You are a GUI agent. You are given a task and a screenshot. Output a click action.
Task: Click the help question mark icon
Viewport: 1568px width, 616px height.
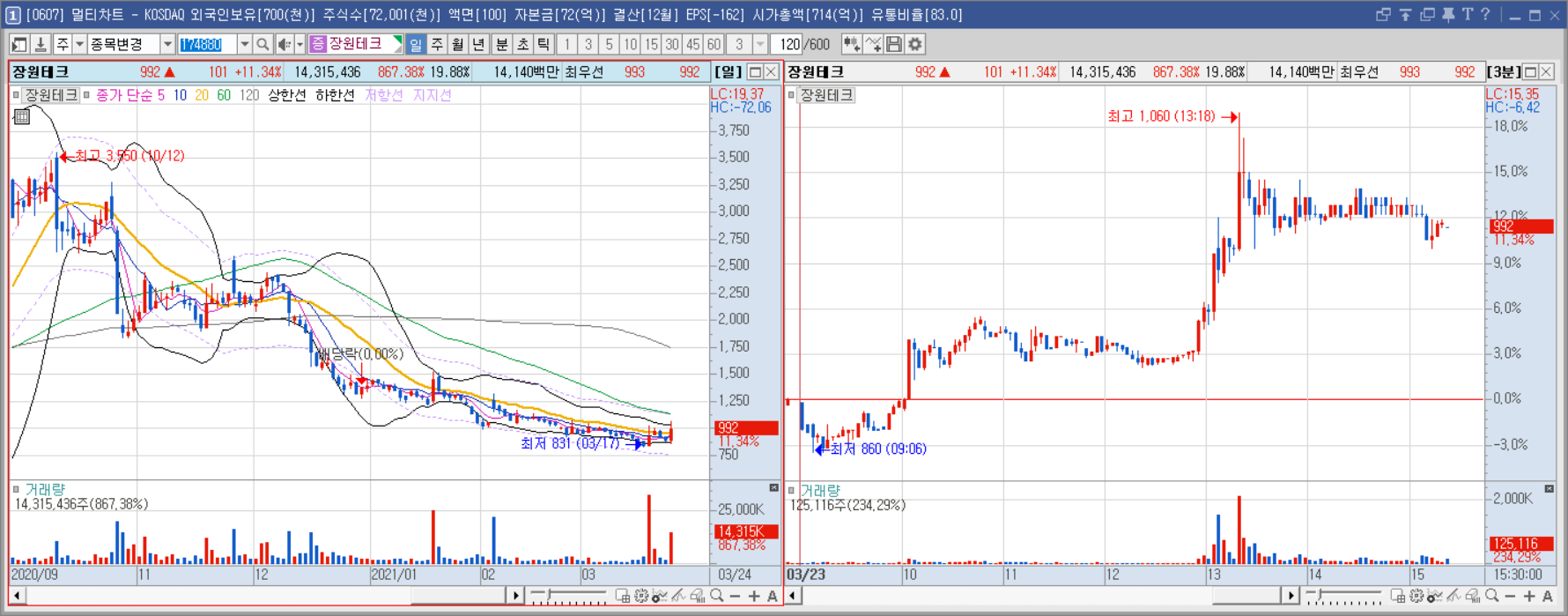(x=1486, y=14)
